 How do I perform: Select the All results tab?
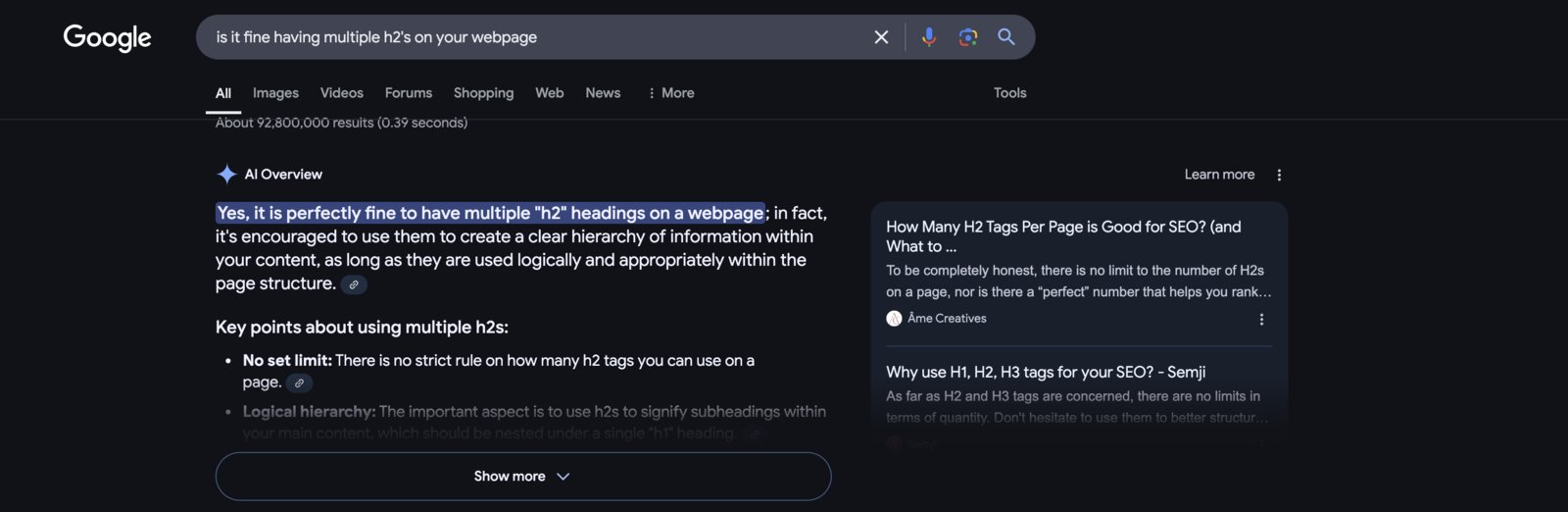tap(223, 93)
